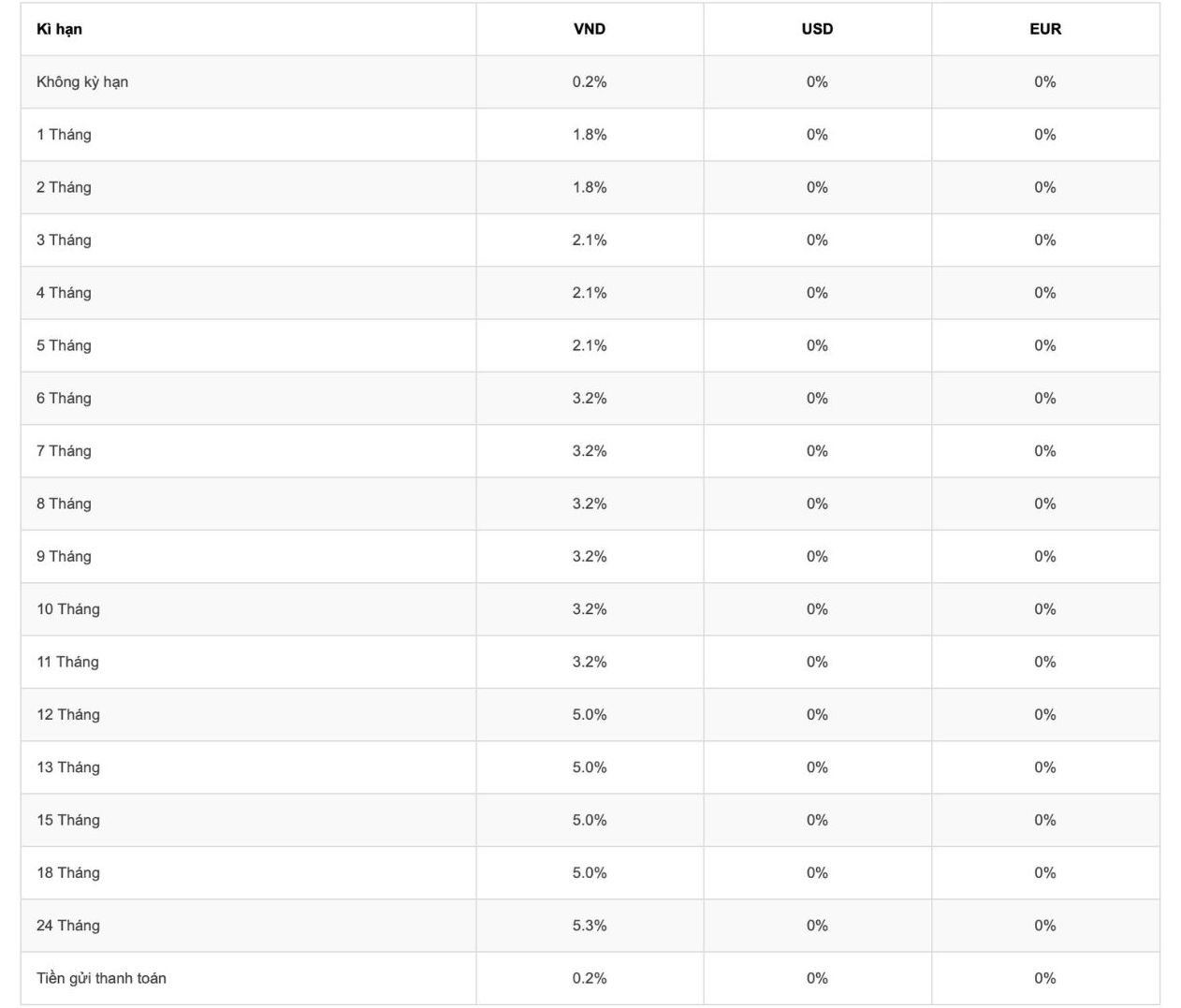The width and height of the screenshot is (1181, 1008).
Task: Select the 11 Tháng term label
Action: pos(67,662)
